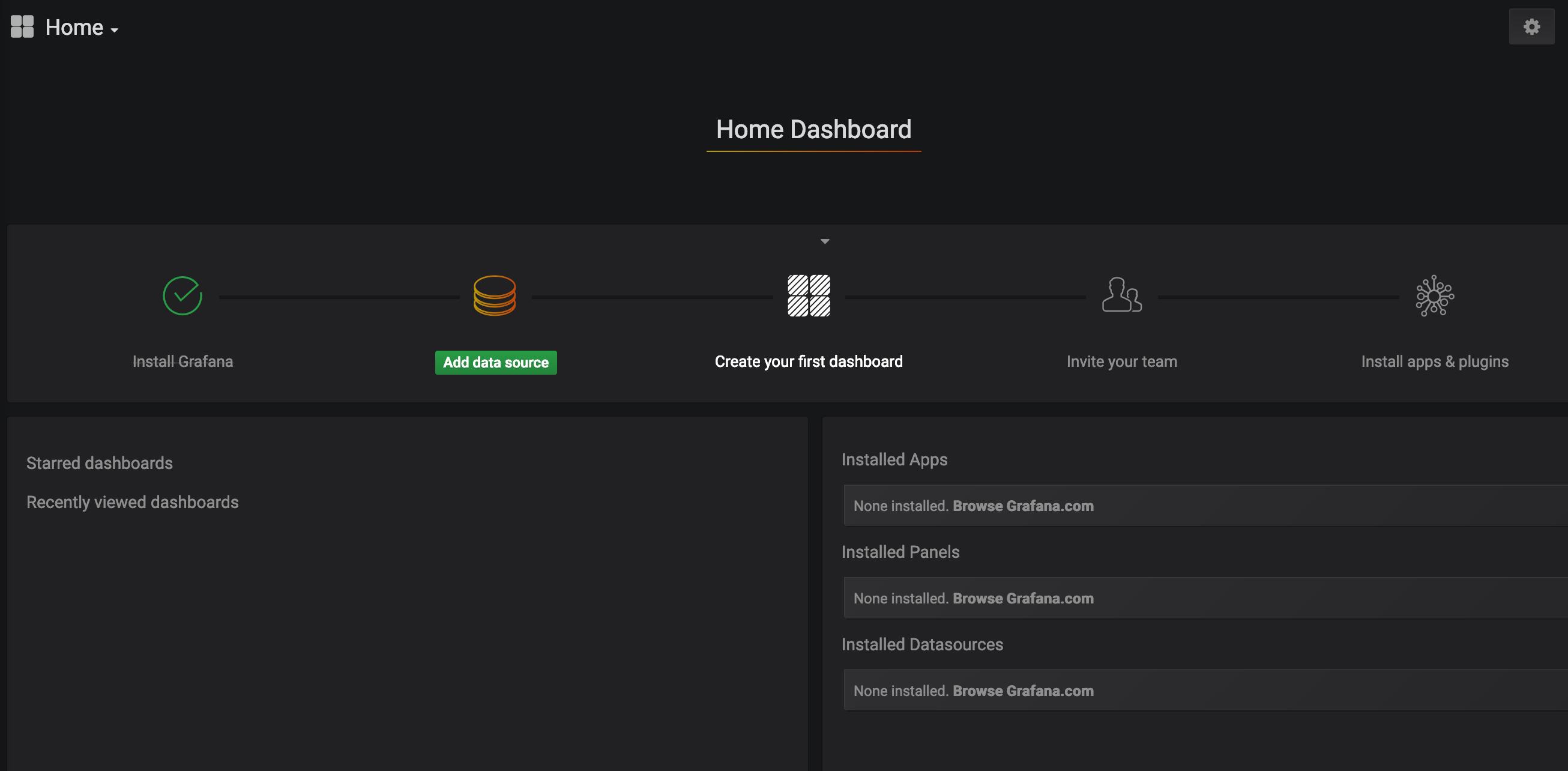Click Browse Grafana.com under Installed Panels
Screen dimensions: 1568x771
(x=1022, y=598)
